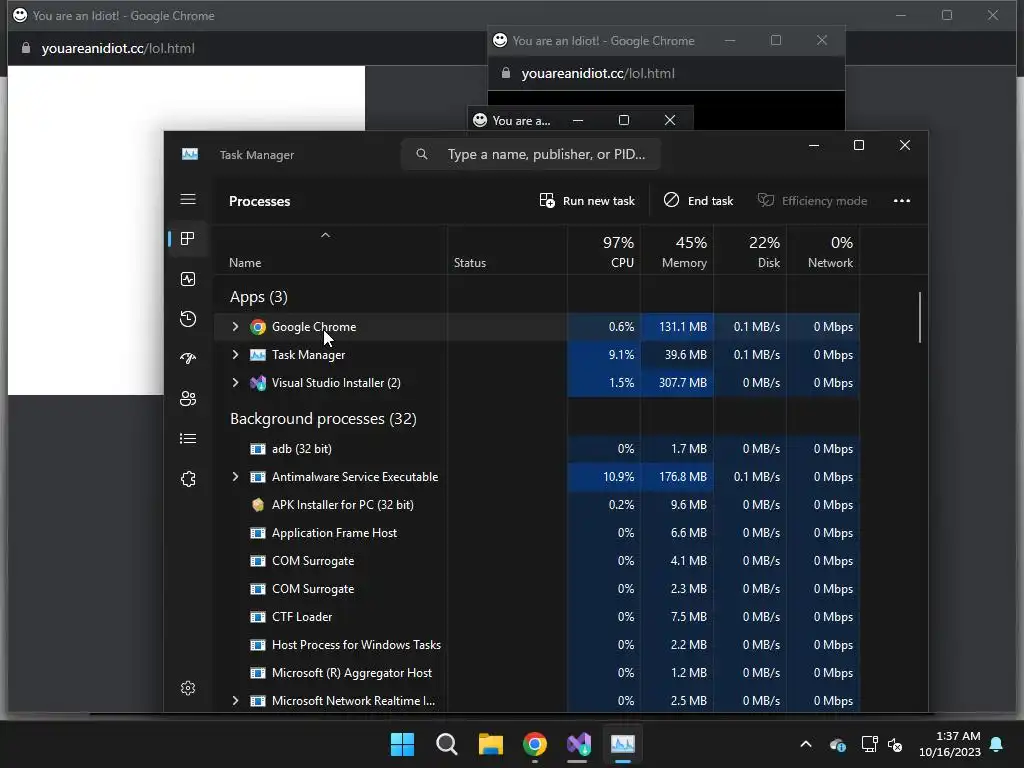
Task: Click Run new task button
Action: coord(587,200)
